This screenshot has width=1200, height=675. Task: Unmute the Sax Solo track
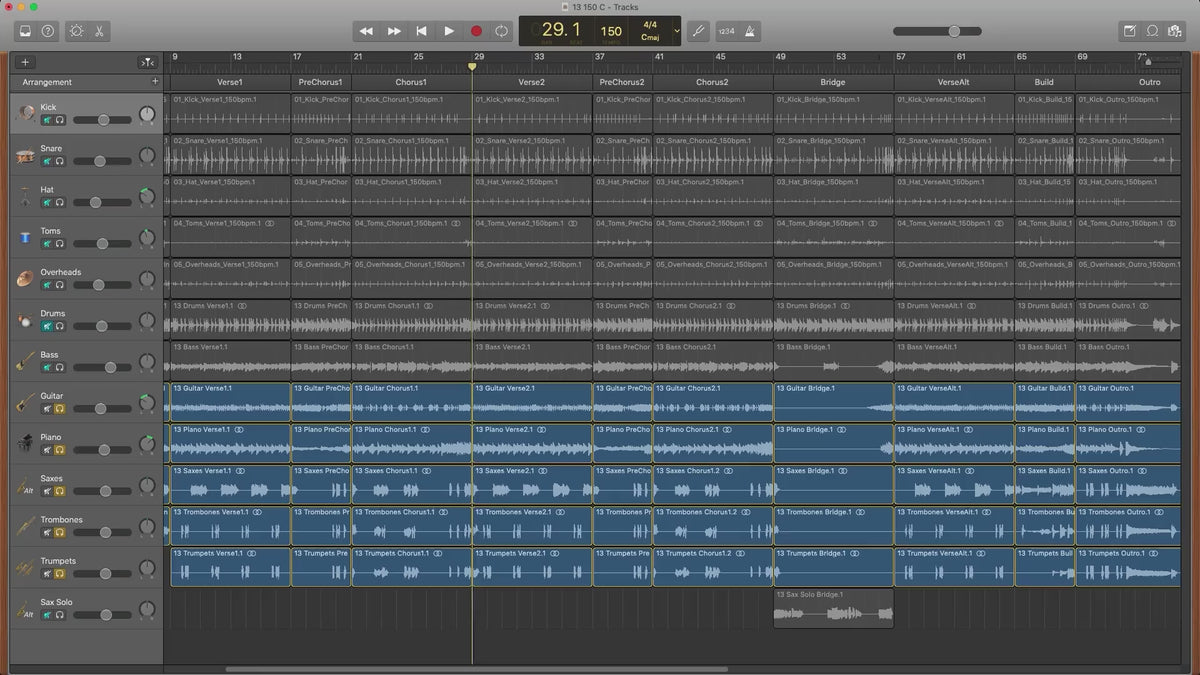pyautogui.click(x=46, y=614)
